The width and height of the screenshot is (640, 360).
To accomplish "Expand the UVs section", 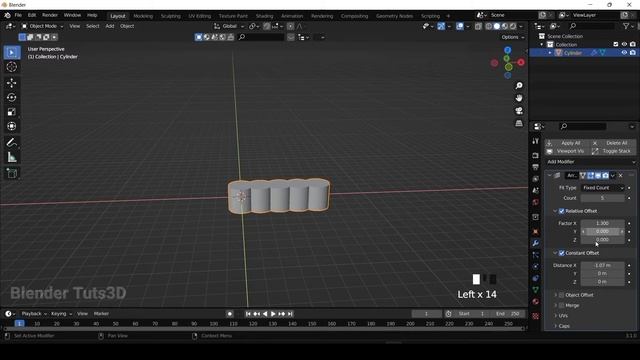I will pyautogui.click(x=562, y=316).
